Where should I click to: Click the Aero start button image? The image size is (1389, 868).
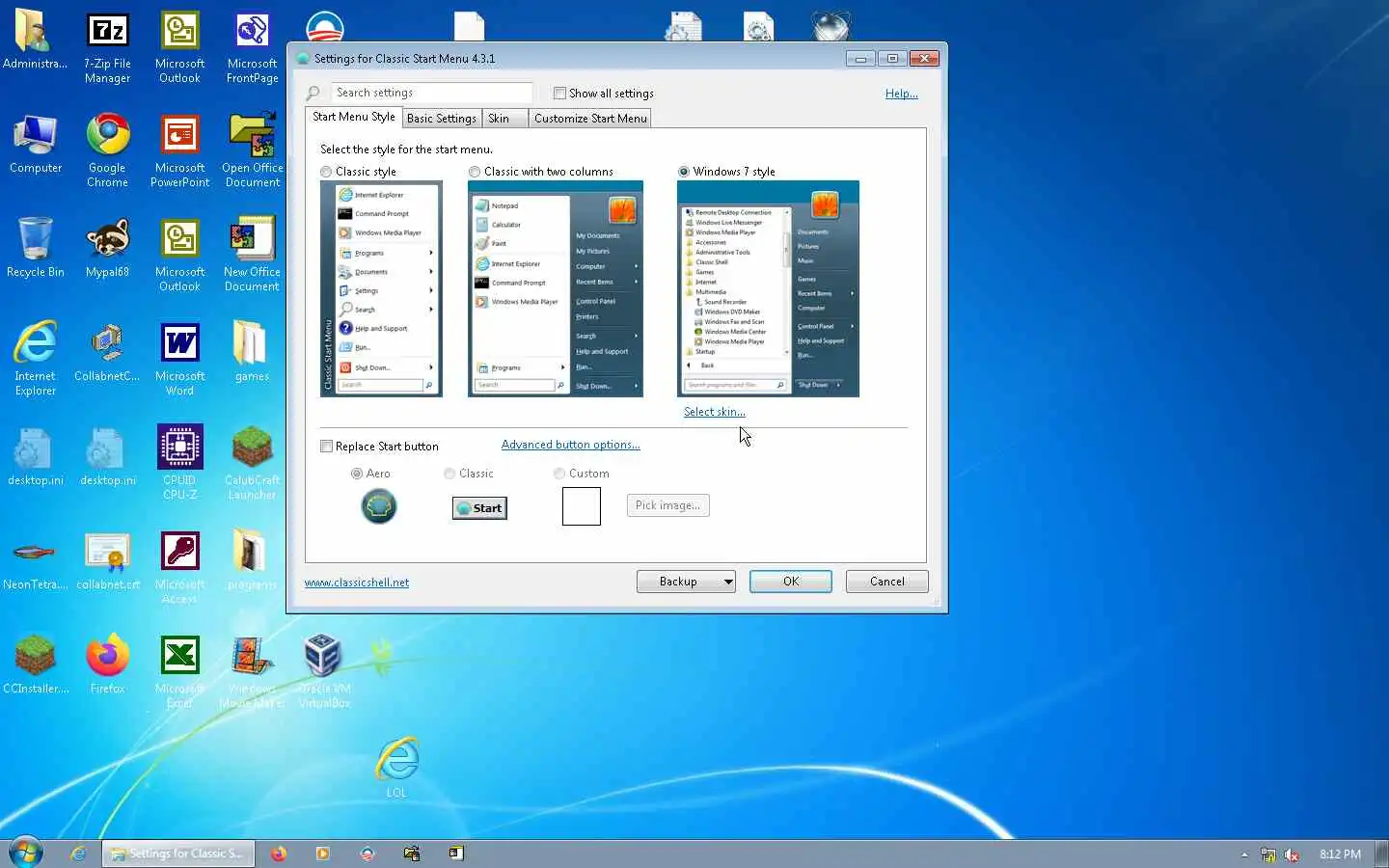coord(379,506)
